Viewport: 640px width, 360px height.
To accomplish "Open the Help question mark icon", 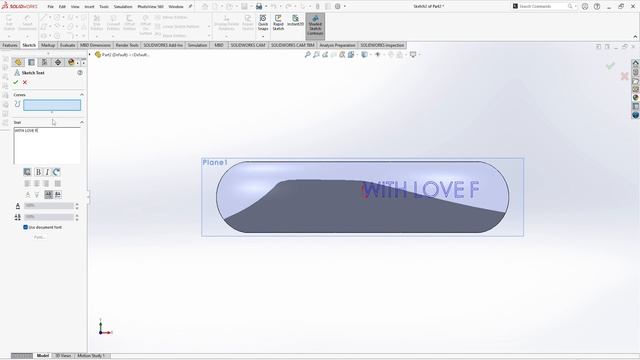I will point(597,7).
